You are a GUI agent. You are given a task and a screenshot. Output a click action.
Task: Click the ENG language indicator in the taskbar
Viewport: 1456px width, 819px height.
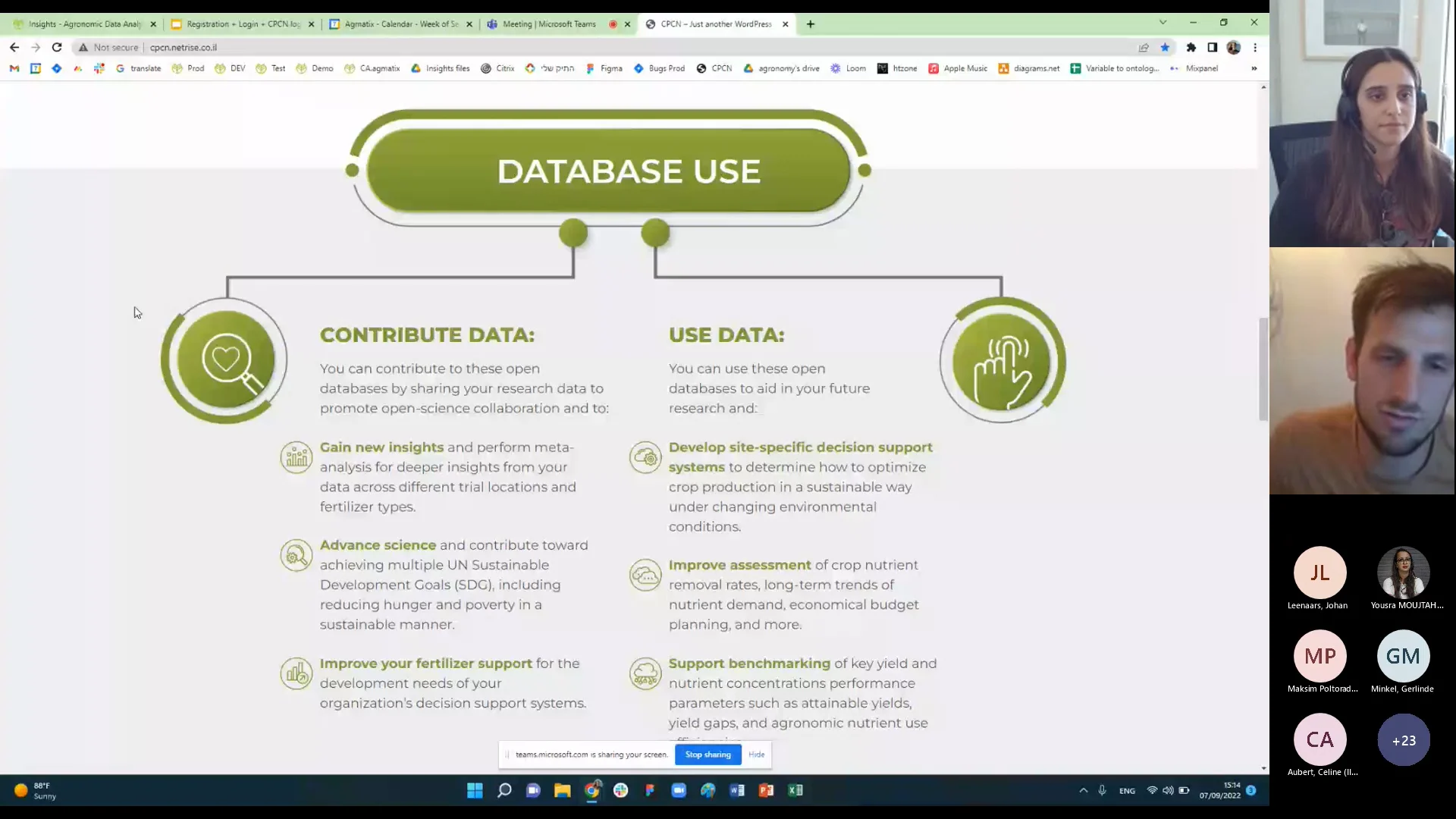click(1128, 790)
